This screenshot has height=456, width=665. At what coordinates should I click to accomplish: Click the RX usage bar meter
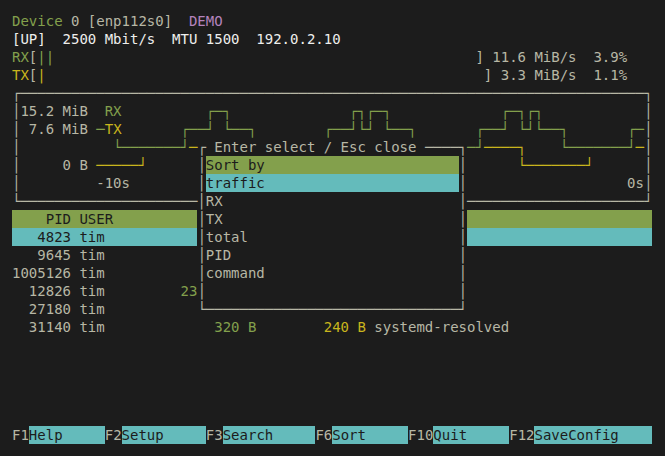[248, 57]
